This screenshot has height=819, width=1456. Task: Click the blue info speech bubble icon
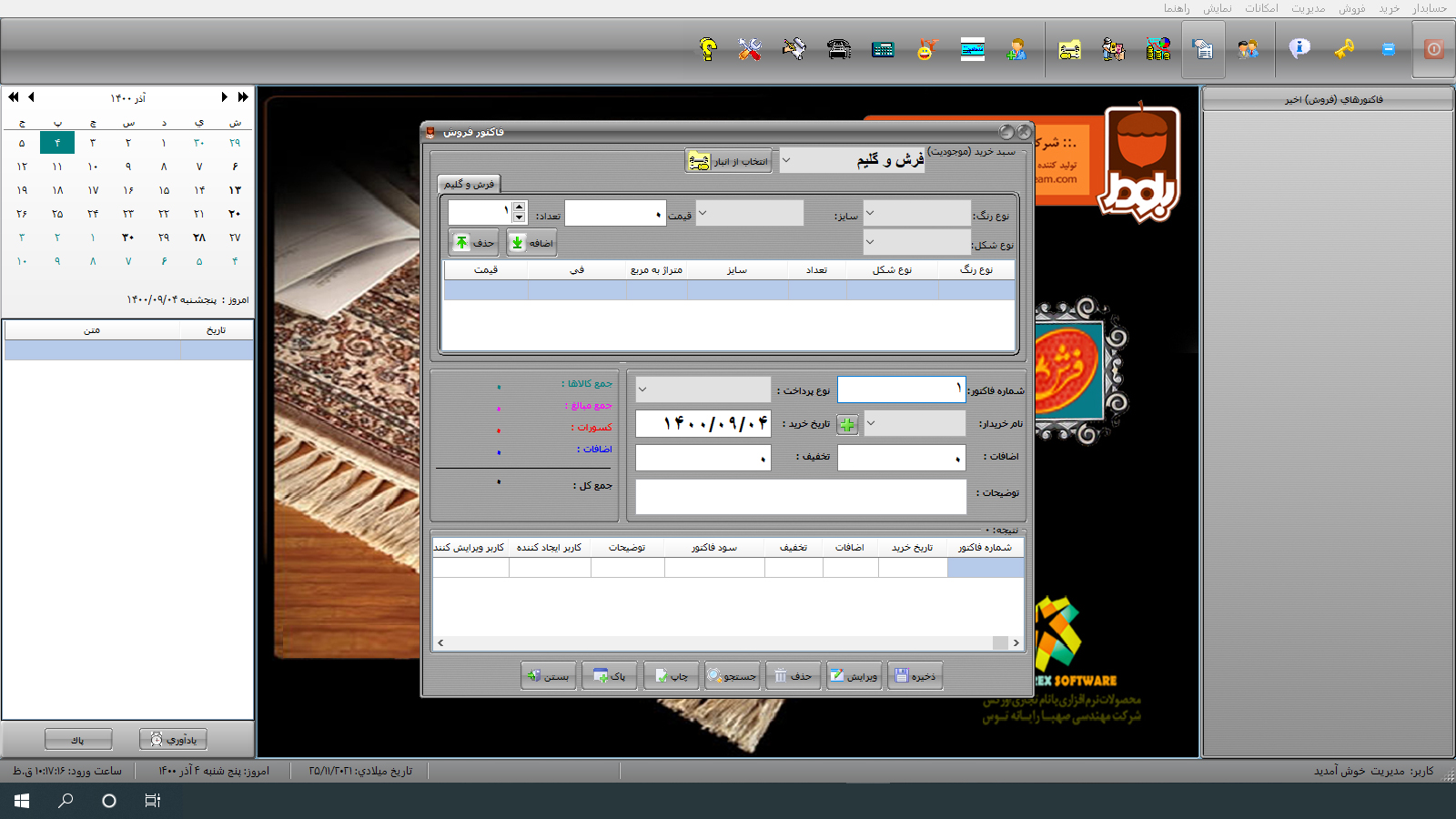(x=1299, y=49)
